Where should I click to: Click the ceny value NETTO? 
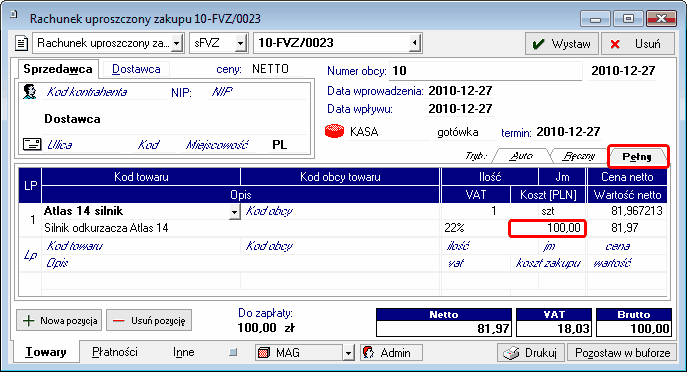pyautogui.click(x=270, y=69)
